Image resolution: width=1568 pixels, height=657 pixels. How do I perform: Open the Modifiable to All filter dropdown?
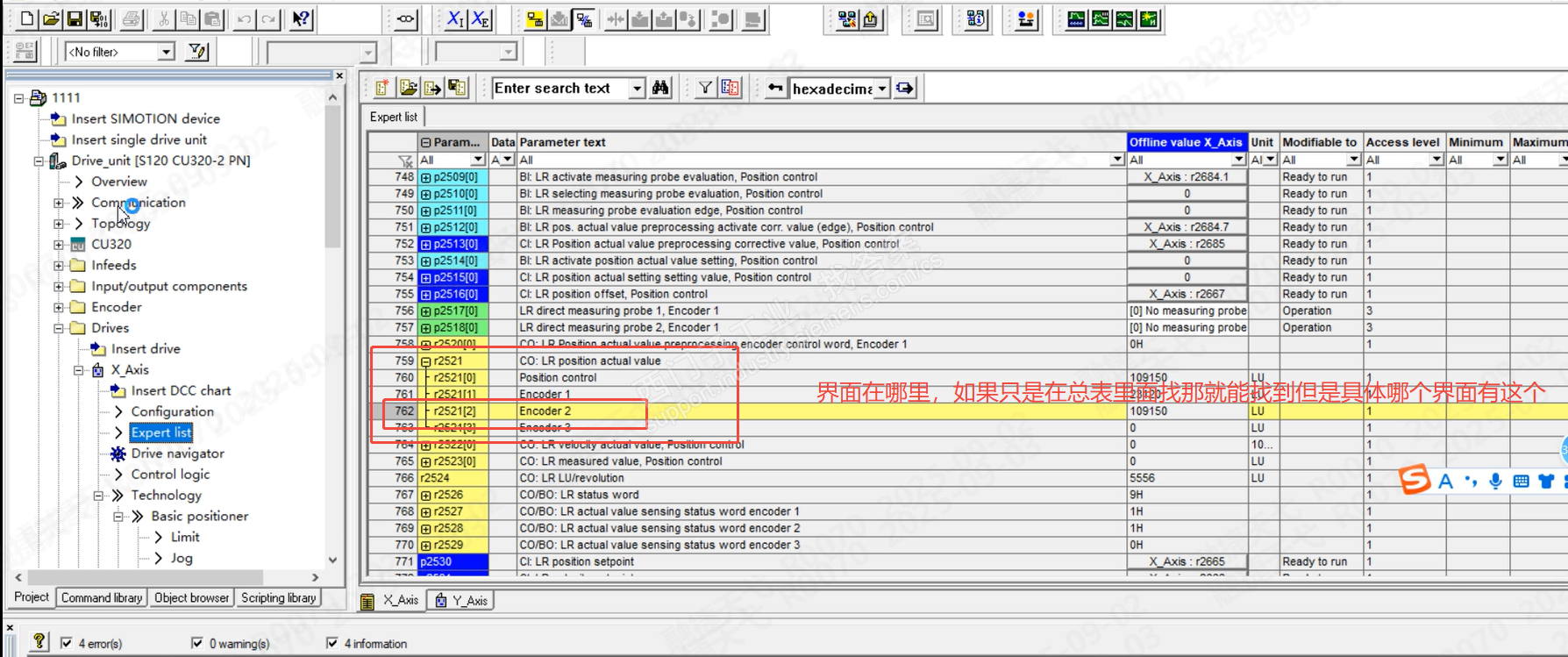1354,160
